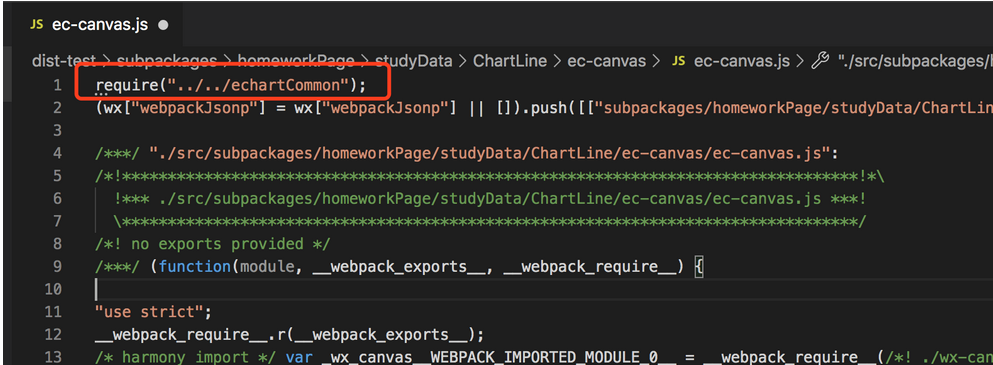Open the studyData breadcrumb segment
The width and height of the screenshot is (993, 365).
click(x=414, y=61)
